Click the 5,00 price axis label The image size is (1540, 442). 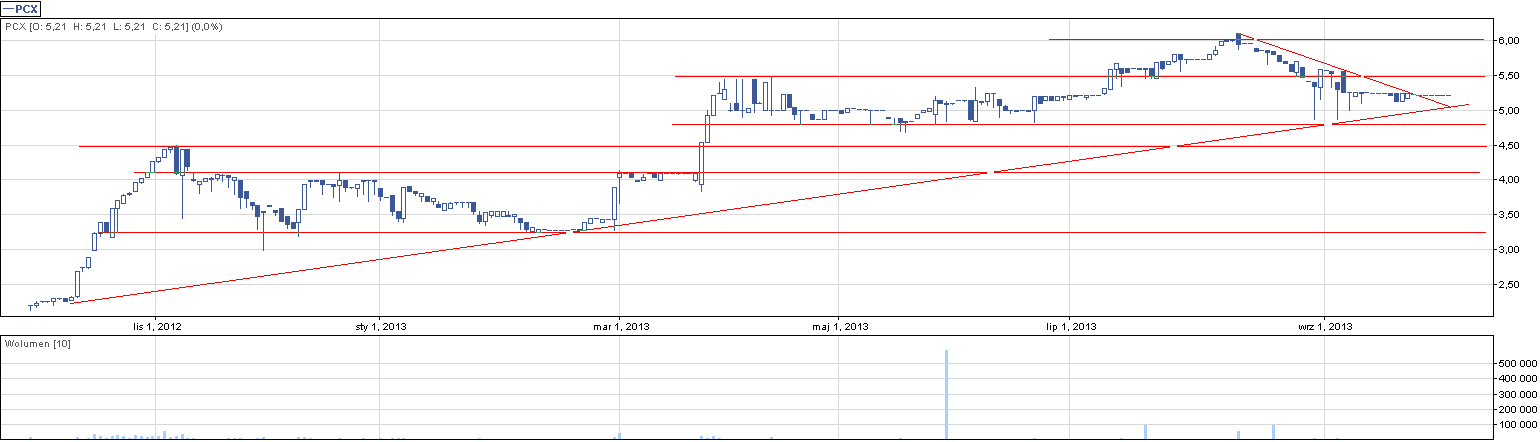tap(1508, 111)
